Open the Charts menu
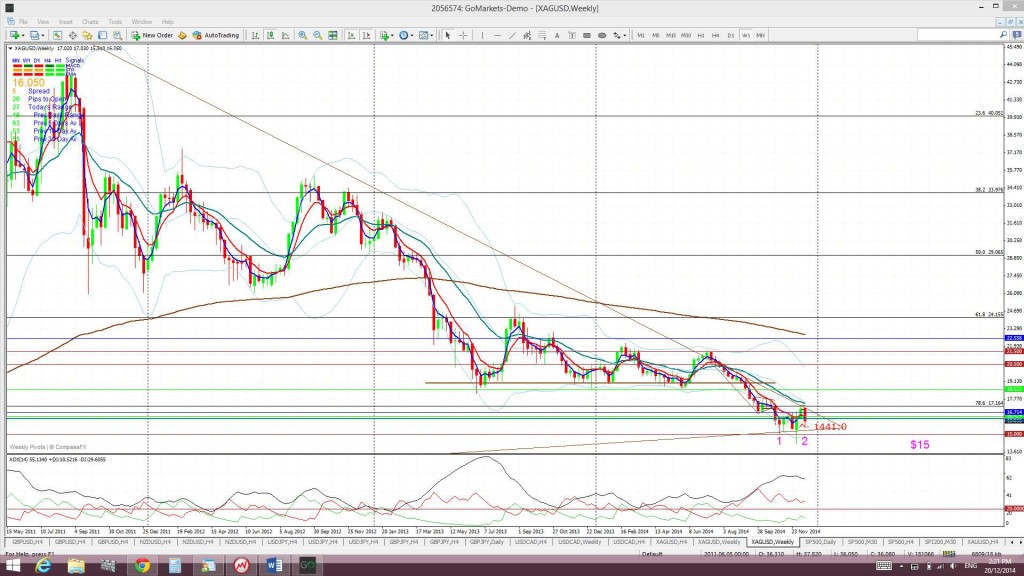Viewport: 1024px width, 576px height. click(x=90, y=22)
